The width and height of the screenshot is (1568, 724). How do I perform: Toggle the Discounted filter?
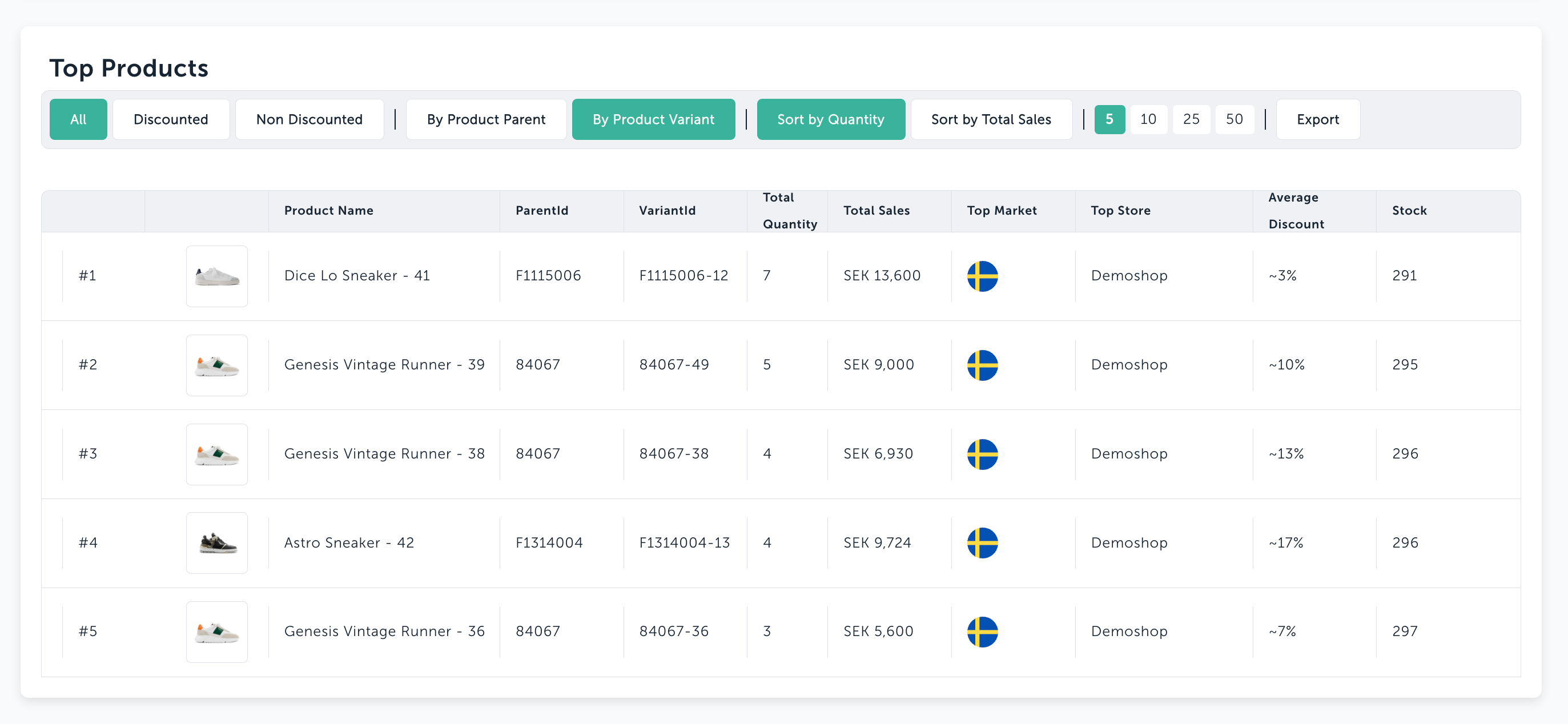171,119
